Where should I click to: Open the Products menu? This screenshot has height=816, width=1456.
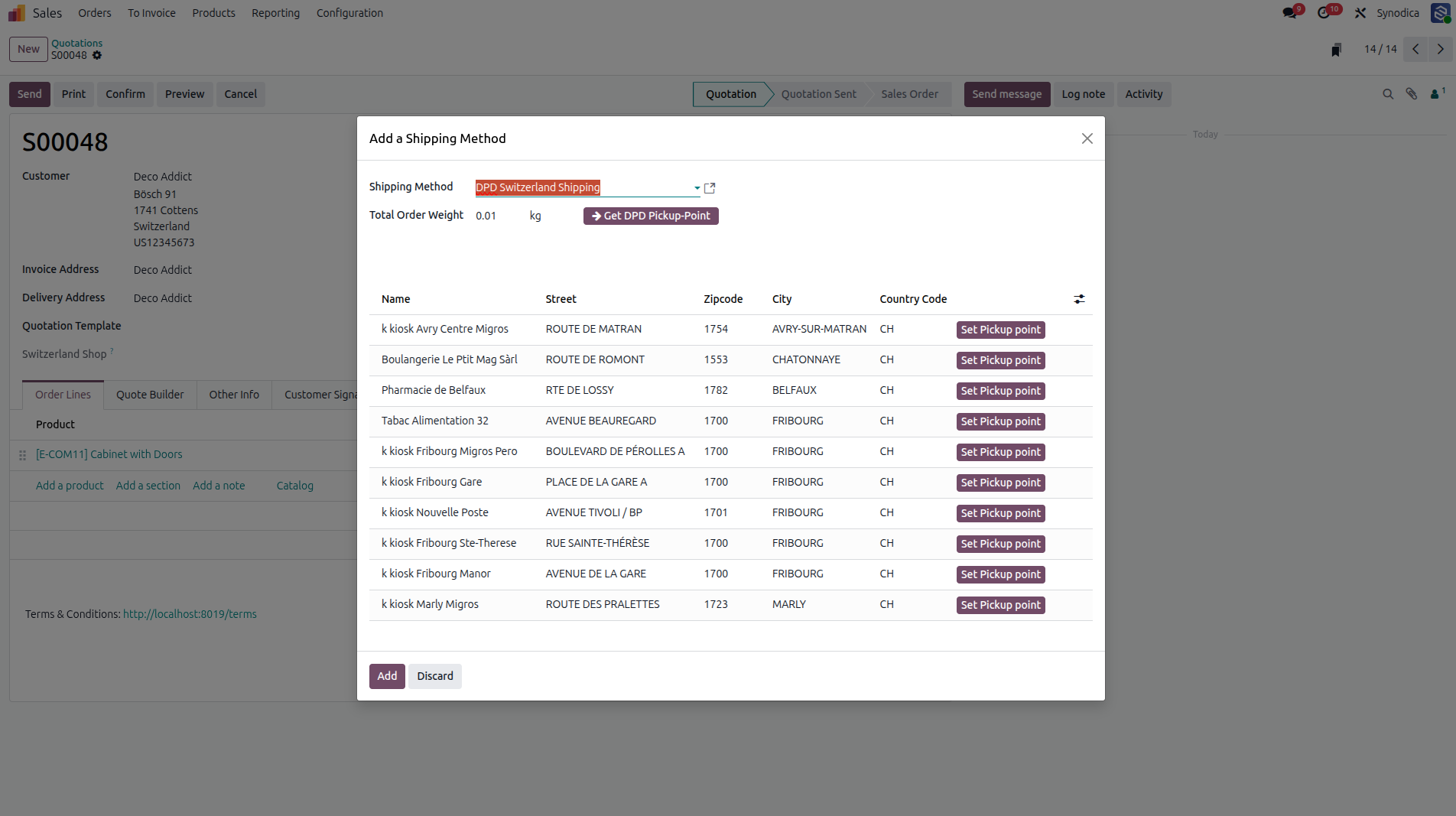pyautogui.click(x=213, y=13)
